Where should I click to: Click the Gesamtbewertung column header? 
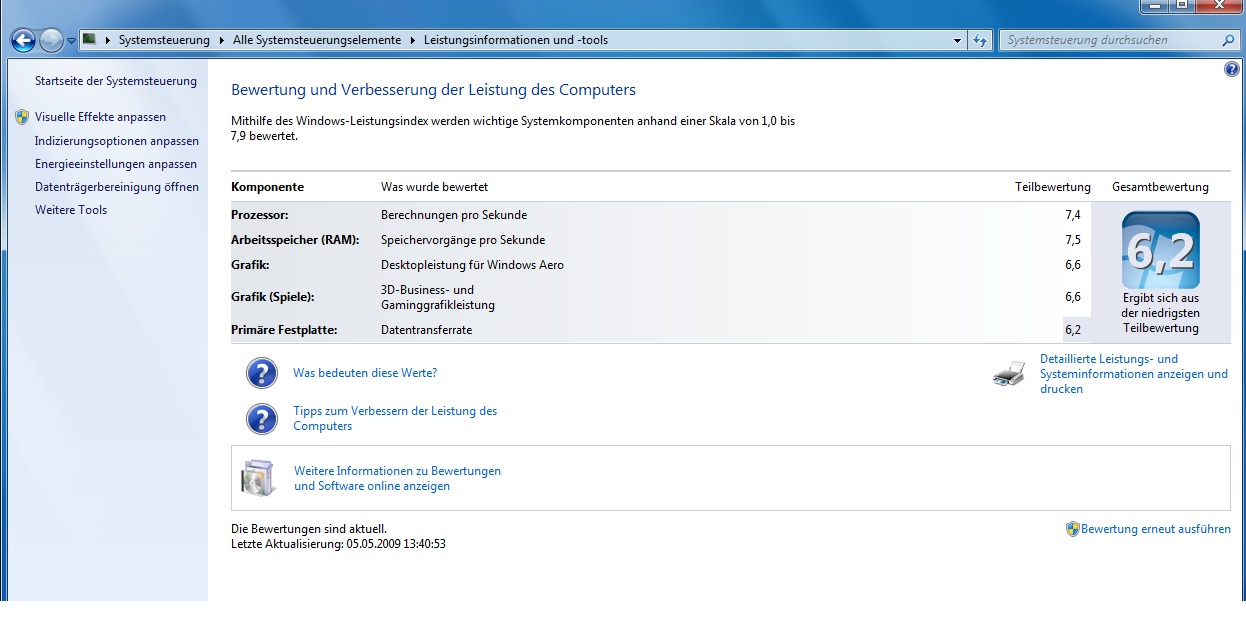tap(1160, 187)
